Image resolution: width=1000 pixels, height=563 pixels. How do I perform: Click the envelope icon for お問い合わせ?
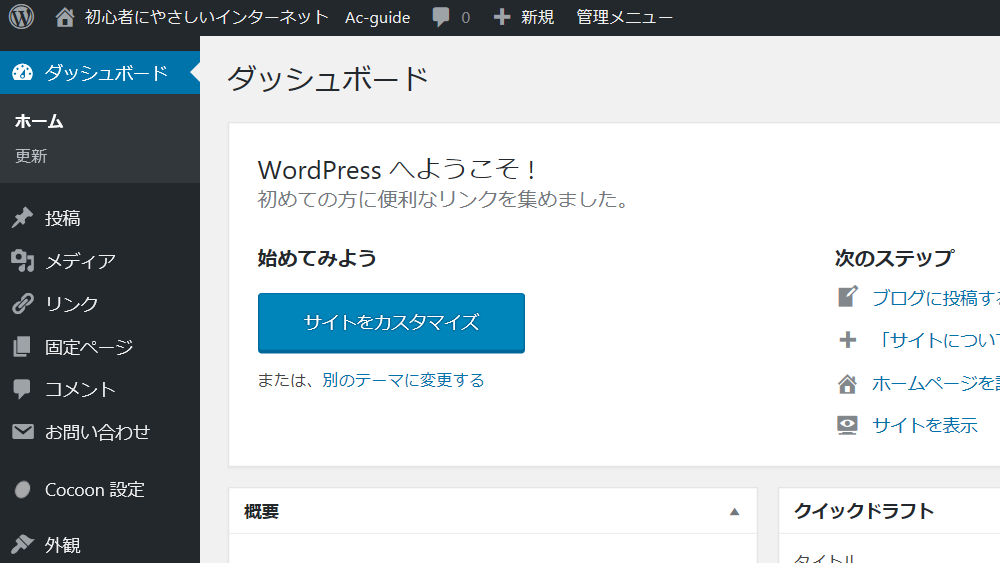[x=23, y=432]
